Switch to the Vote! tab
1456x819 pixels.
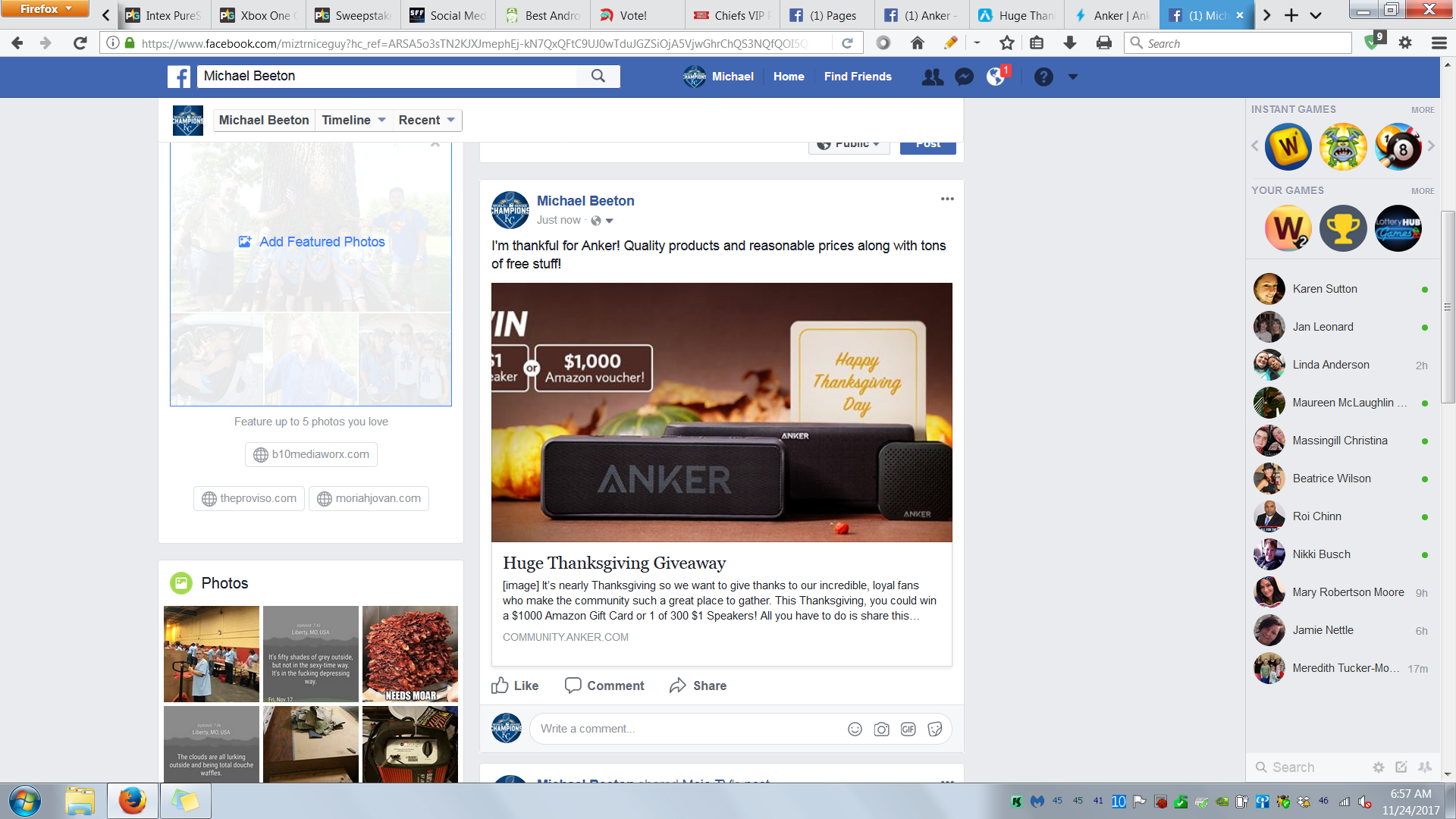coord(637,15)
